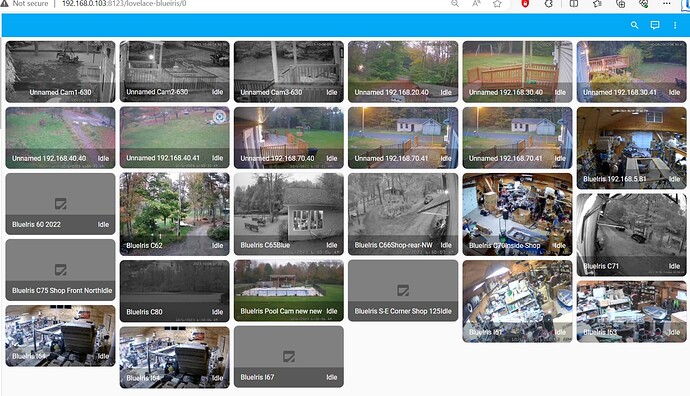Open the red shield extension icon
The height and width of the screenshot is (396, 690).
click(x=525, y=4)
